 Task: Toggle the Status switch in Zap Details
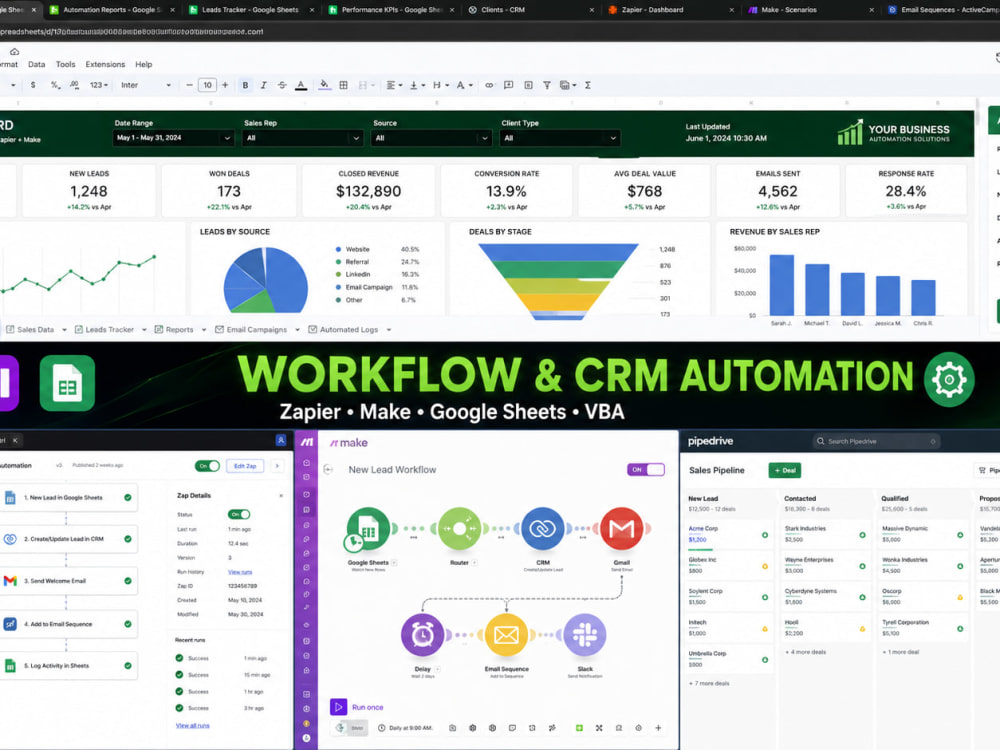pyautogui.click(x=239, y=514)
